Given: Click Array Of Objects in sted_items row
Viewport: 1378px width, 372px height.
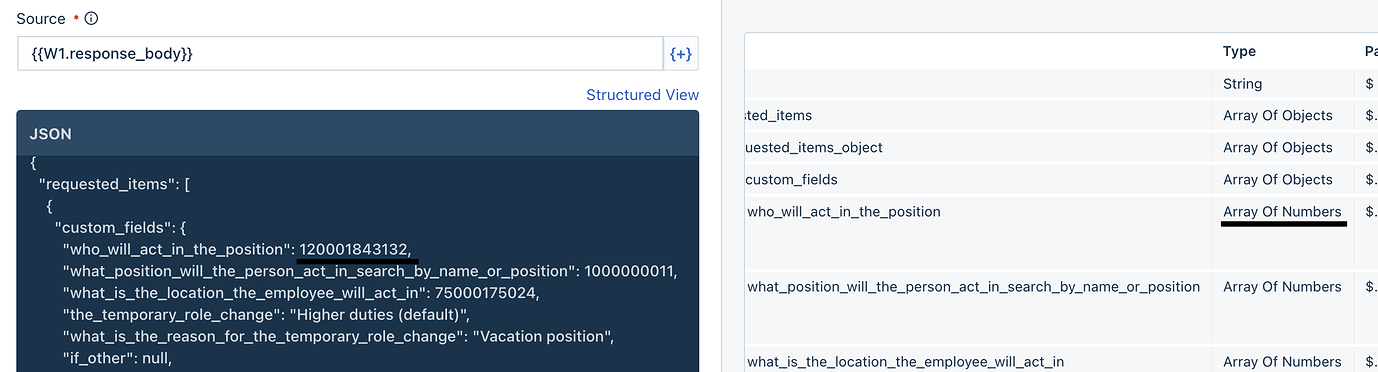Looking at the screenshot, I should tap(1278, 116).
